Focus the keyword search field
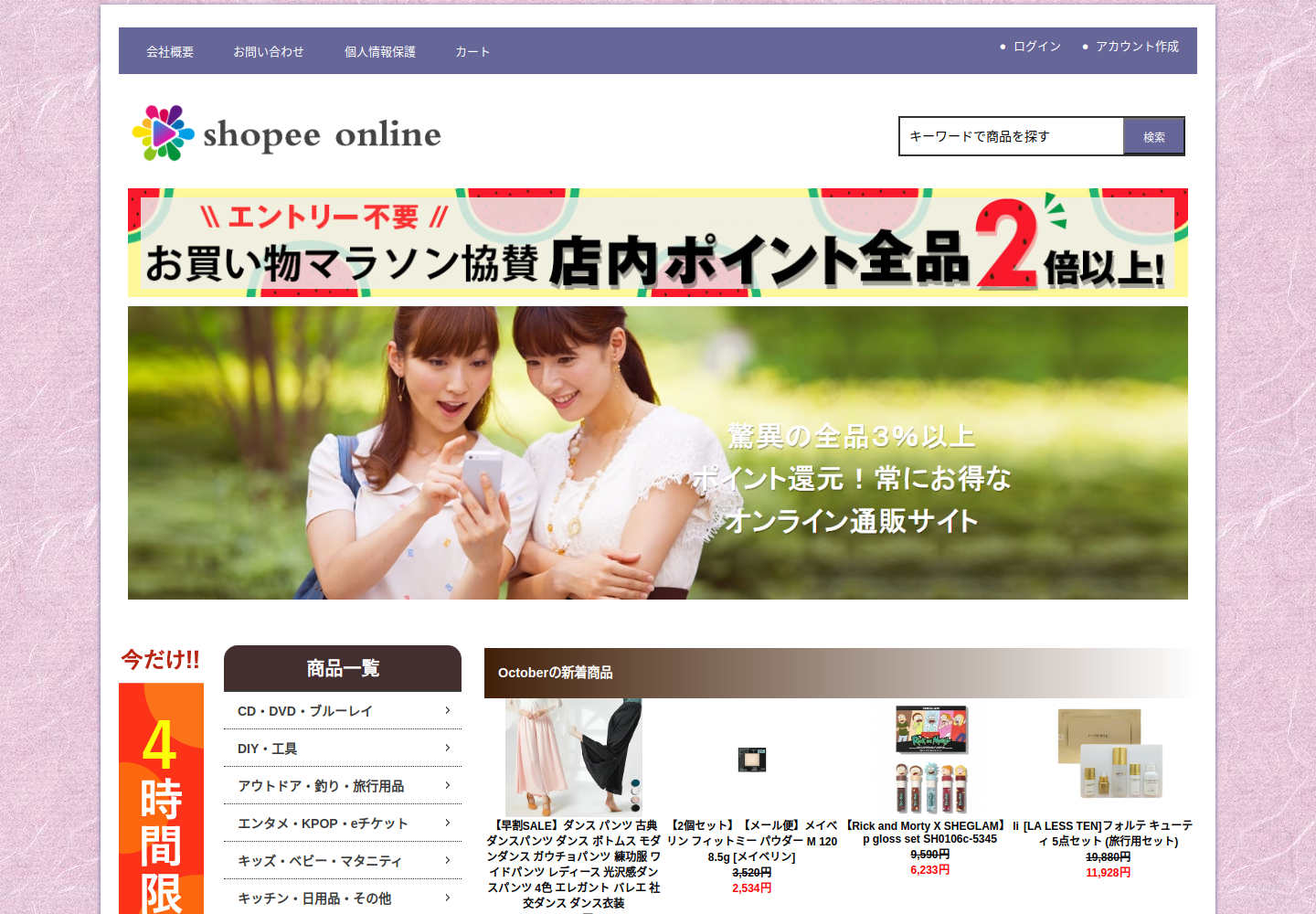1316x914 pixels. pyautogui.click(x=1012, y=136)
